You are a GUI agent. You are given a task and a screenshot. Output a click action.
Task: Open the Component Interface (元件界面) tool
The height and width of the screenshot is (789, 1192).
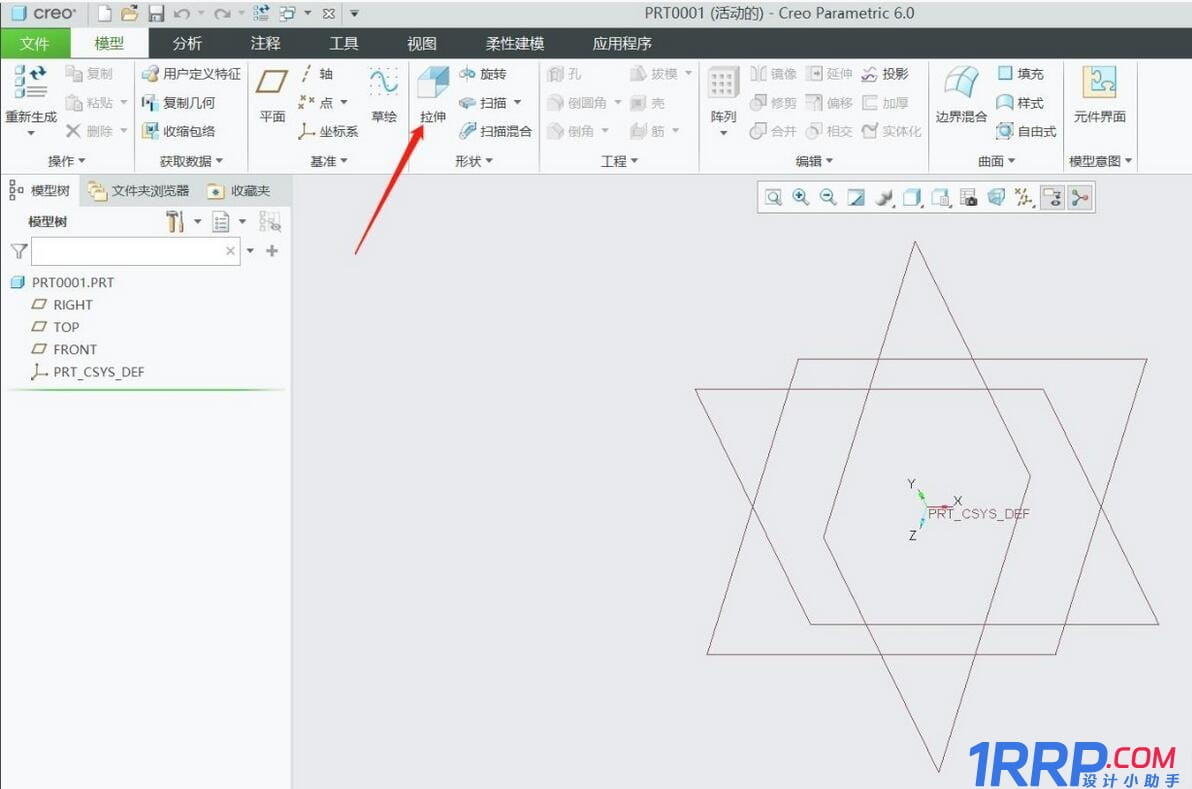tap(1099, 97)
